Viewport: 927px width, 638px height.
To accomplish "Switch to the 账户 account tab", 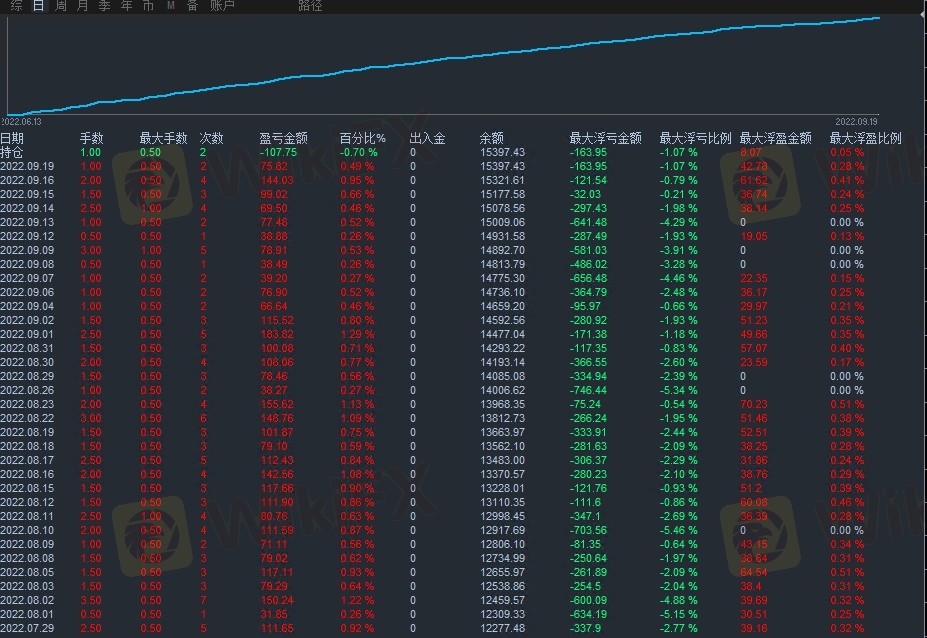I will pyautogui.click(x=222, y=6).
